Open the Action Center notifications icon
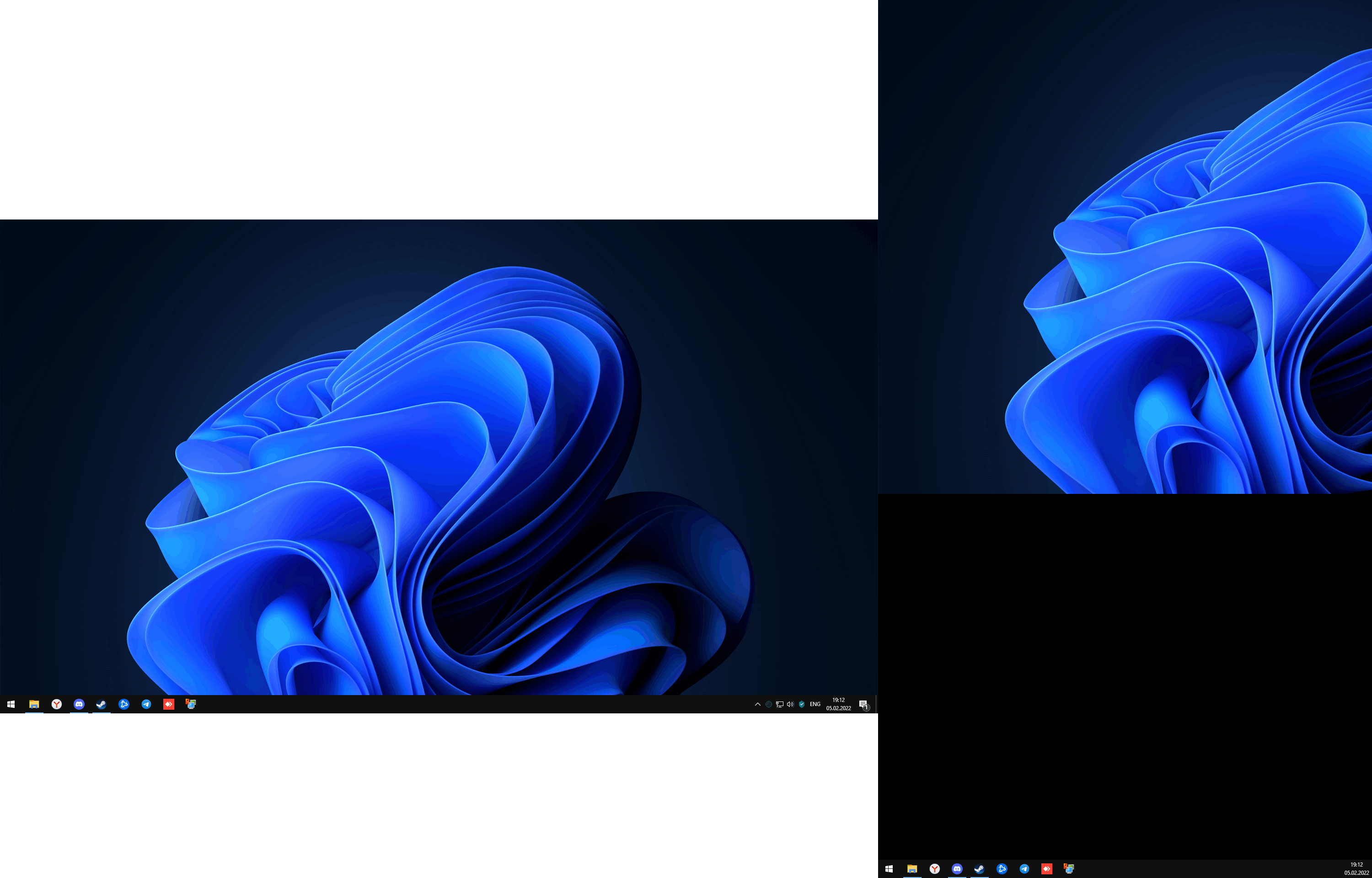This screenshot has height=878, width=1372. [864, 705]
